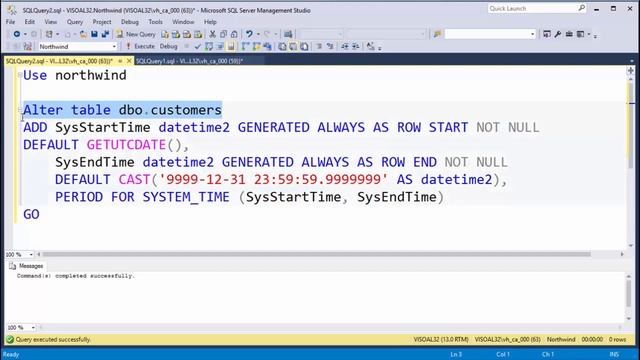Click the Navigate Backward arrow icon

click(x=17, y=34)
